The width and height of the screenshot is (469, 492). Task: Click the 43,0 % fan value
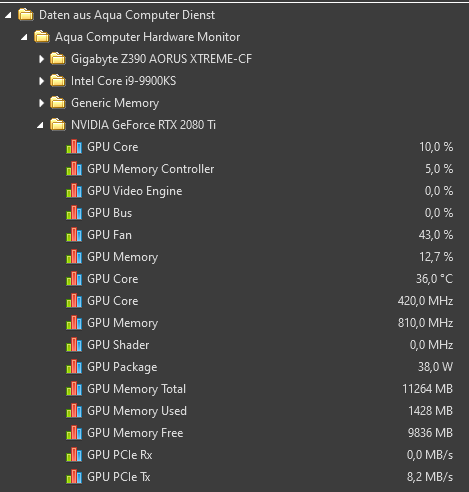click(436, 235)
